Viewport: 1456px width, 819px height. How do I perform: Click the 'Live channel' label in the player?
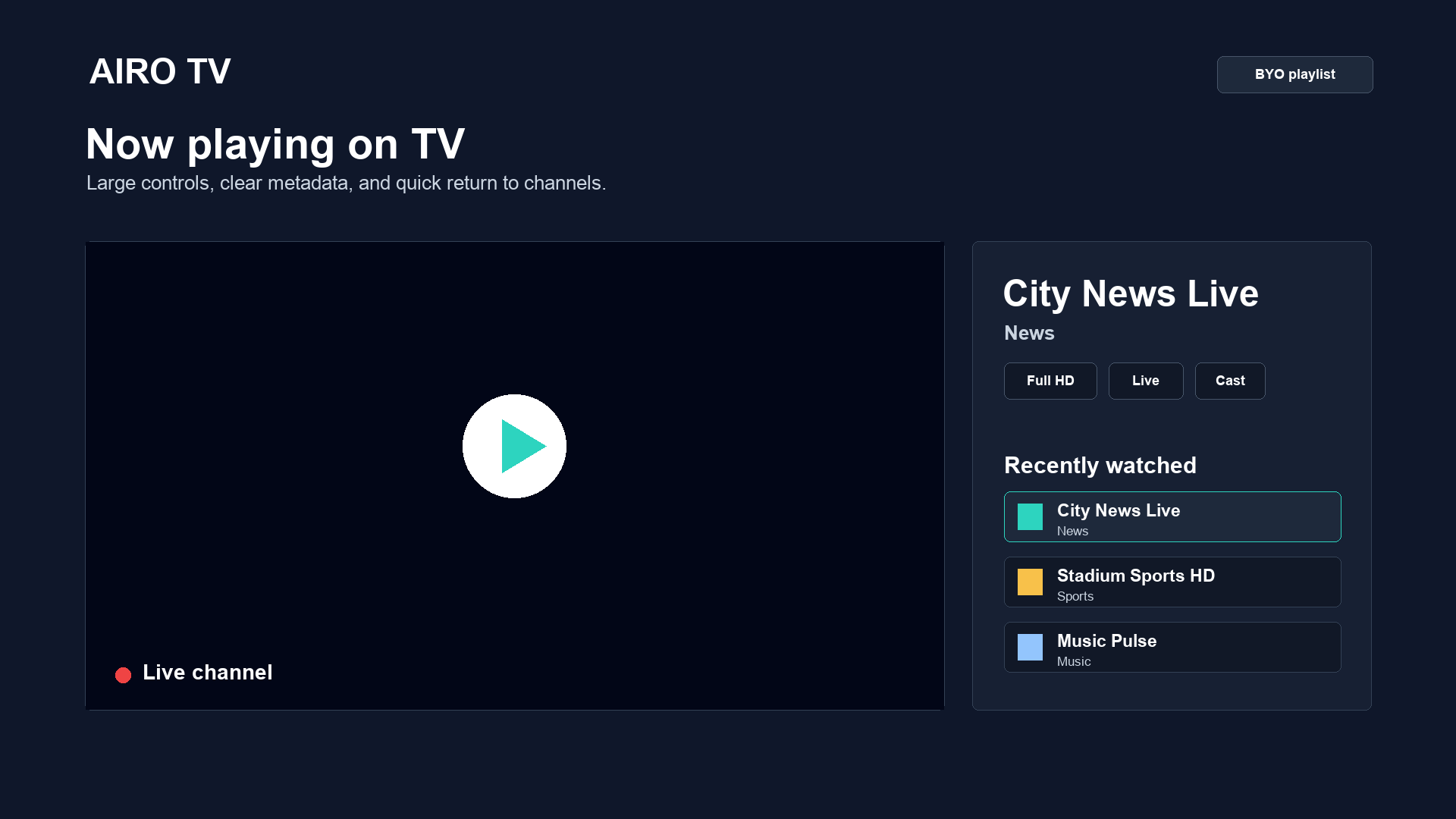[207, 673]
